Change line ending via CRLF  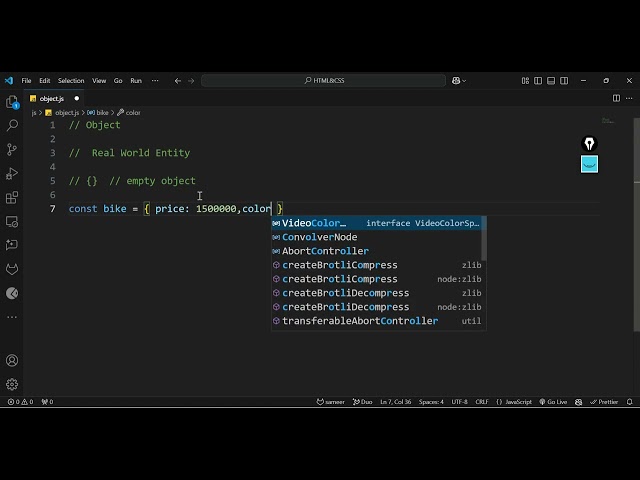pos(482,402)
